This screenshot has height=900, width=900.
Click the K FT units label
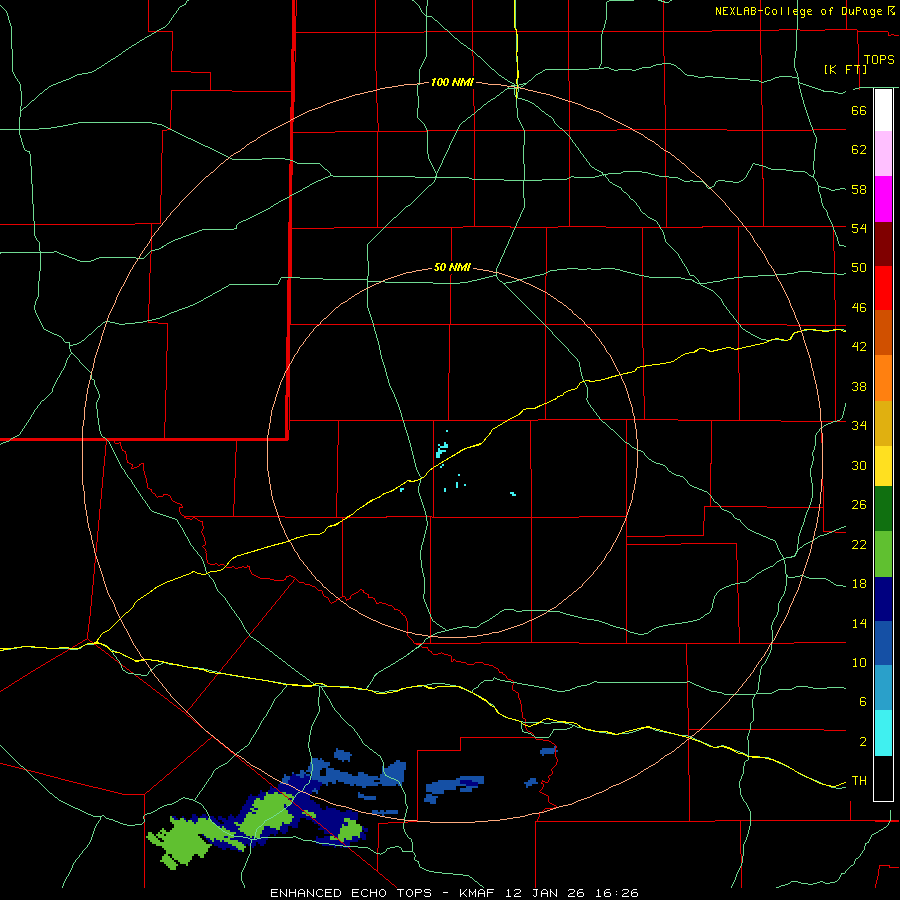(845, 69)
